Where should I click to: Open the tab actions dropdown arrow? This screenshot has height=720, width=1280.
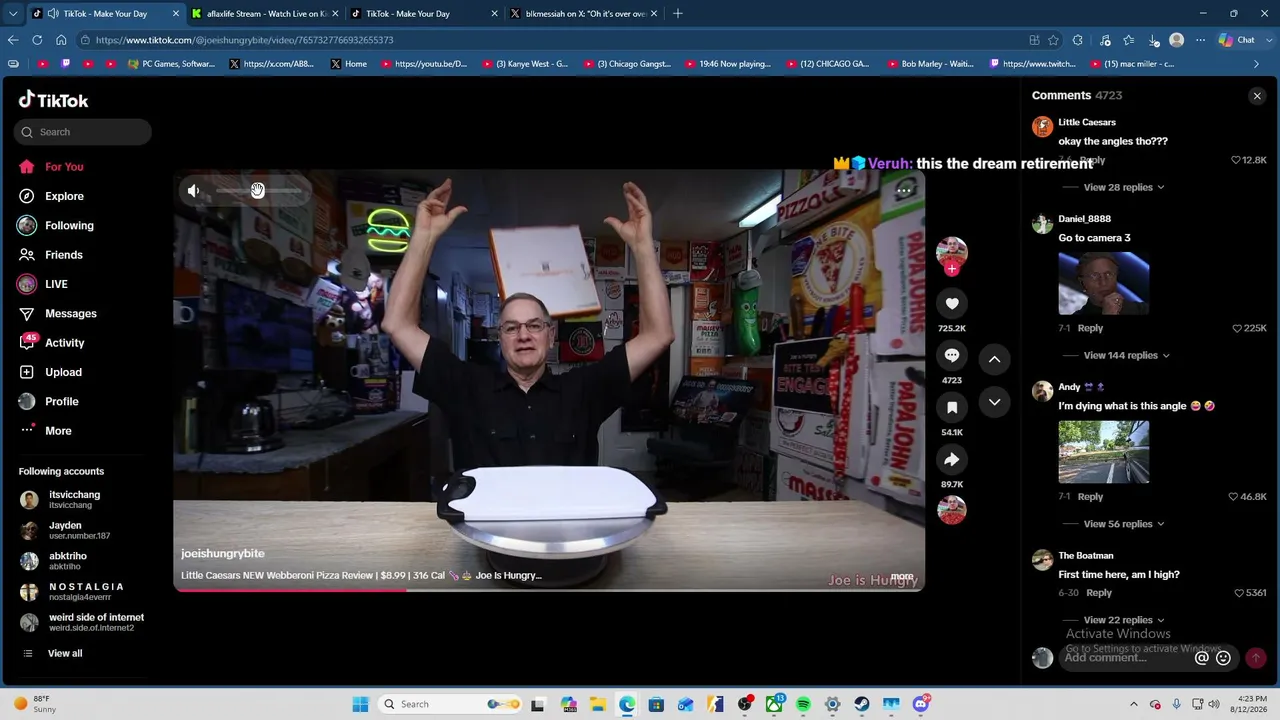tap(13, 14)
